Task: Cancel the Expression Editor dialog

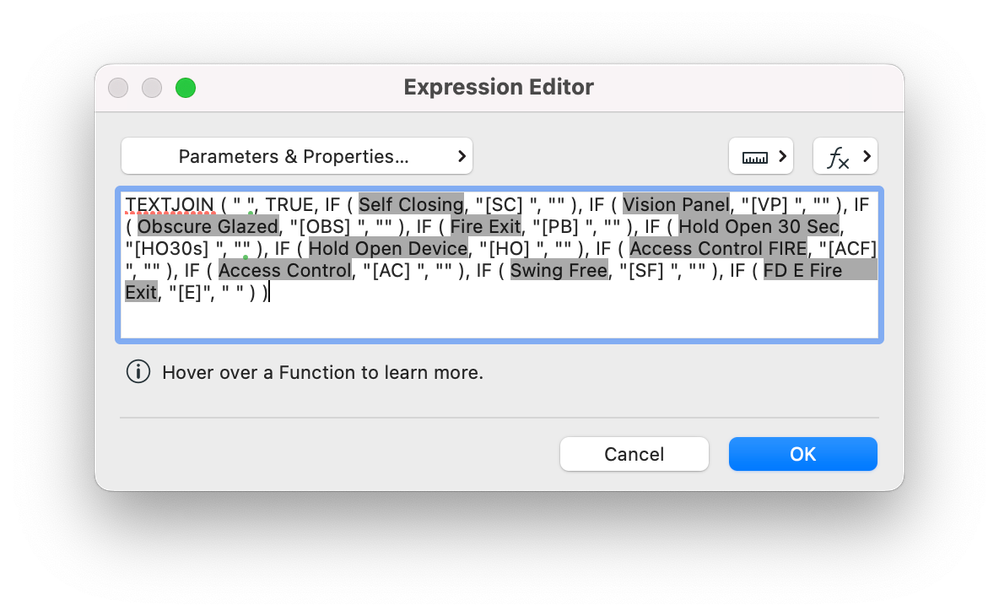Action: coord(634,454)
